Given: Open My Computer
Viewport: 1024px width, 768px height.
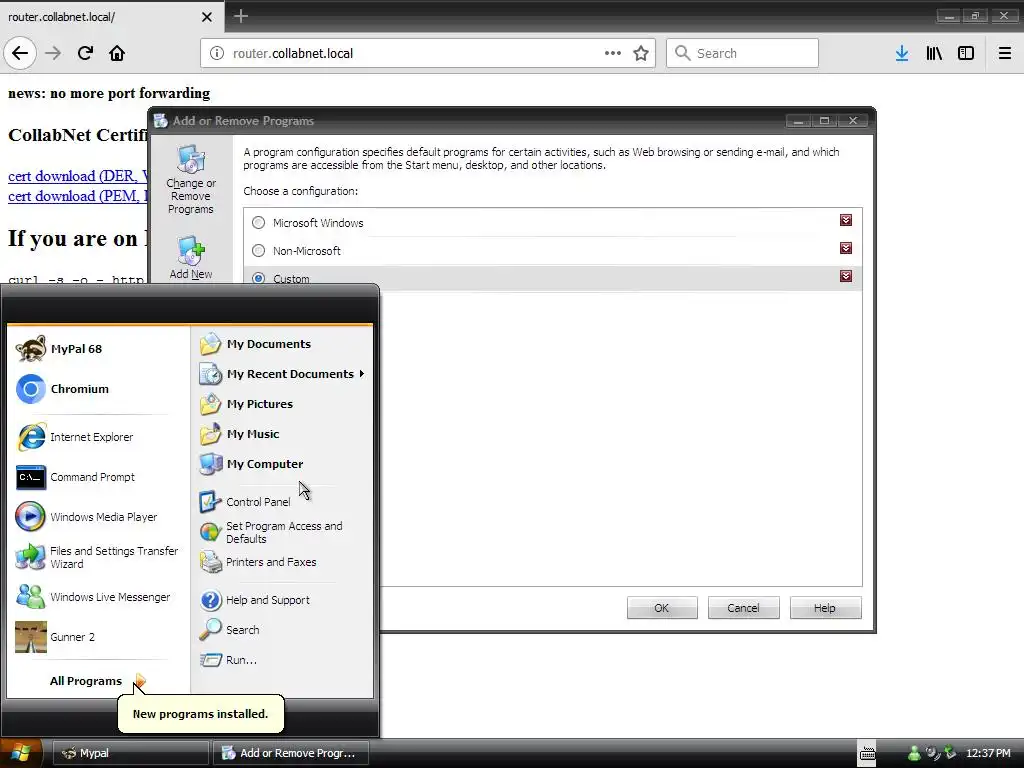Looking at the screenshot, I should point(251,464).
